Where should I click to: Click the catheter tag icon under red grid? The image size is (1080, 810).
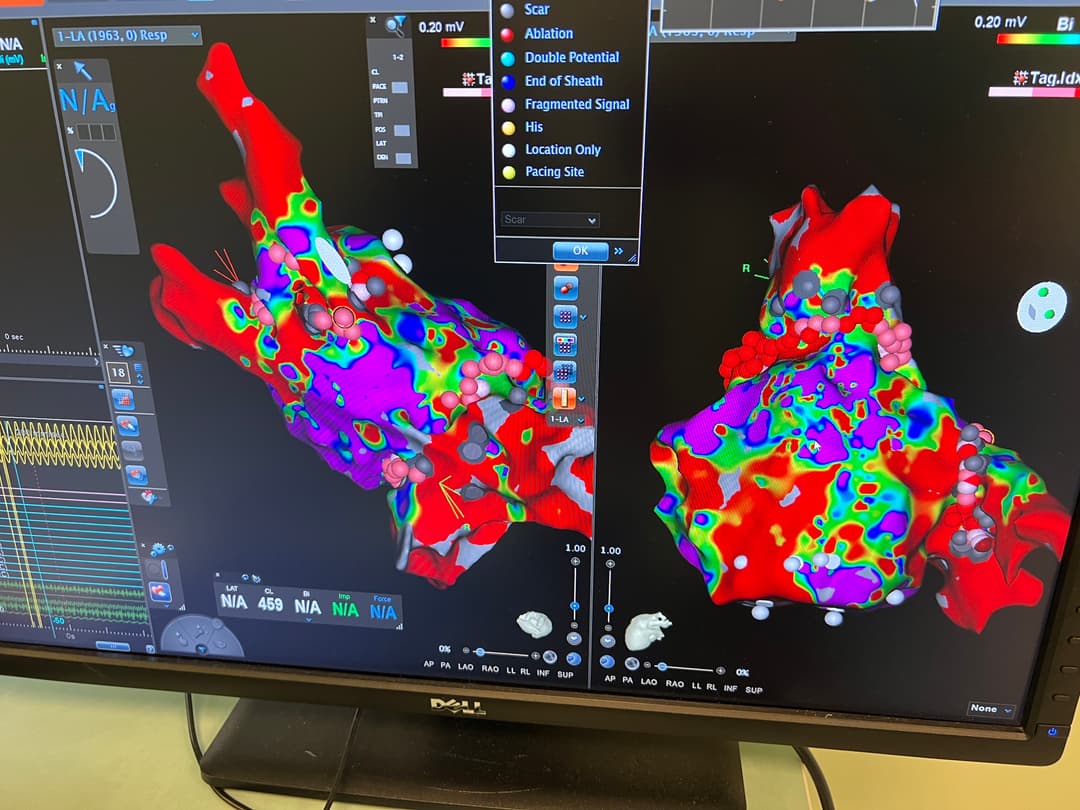click(x=128, y=426)
